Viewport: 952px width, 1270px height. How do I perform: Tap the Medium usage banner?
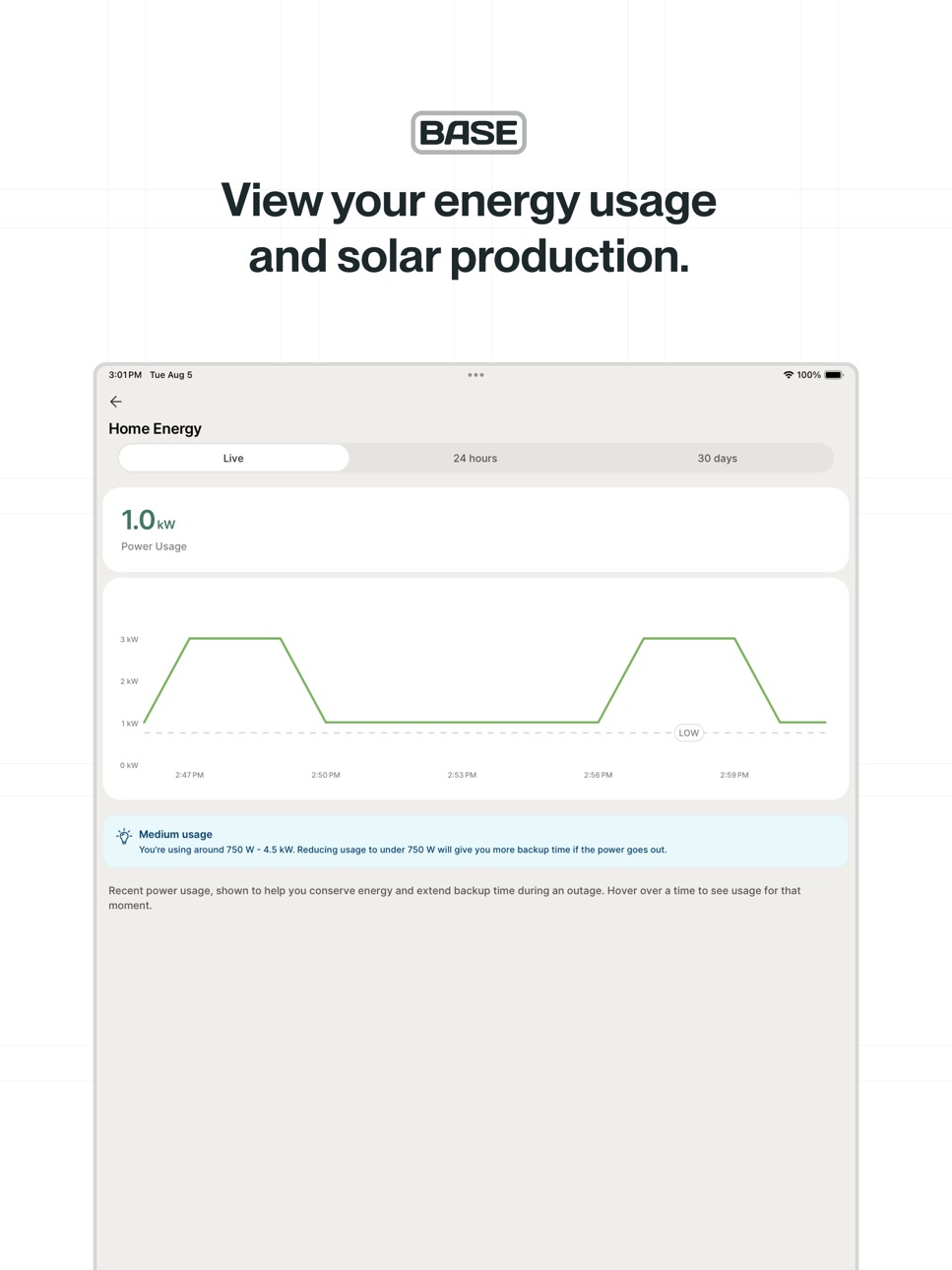[x=476, y=842]
